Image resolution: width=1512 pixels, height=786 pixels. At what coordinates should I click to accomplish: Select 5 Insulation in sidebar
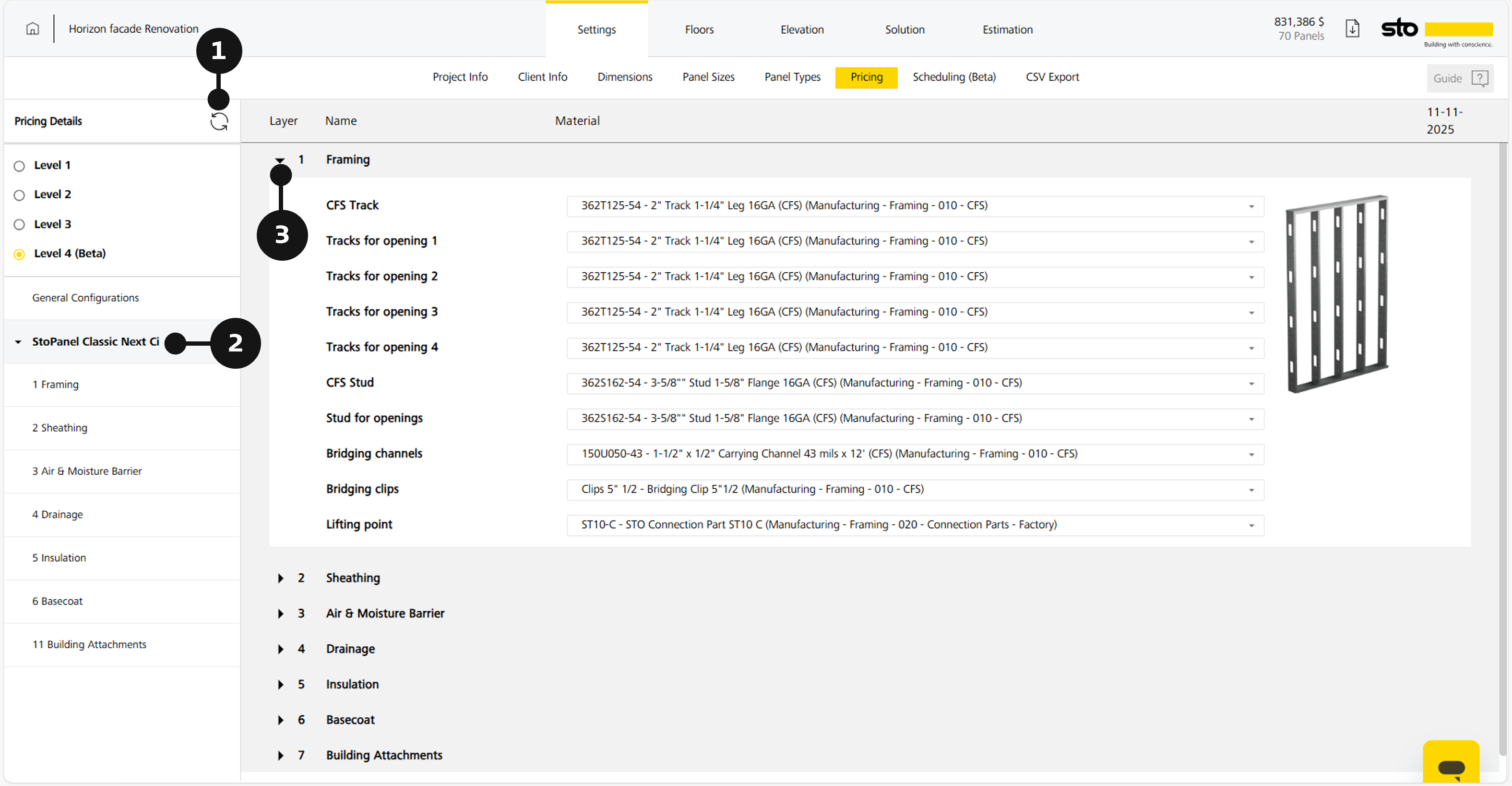pyautogui.click(x=121, y=558)
